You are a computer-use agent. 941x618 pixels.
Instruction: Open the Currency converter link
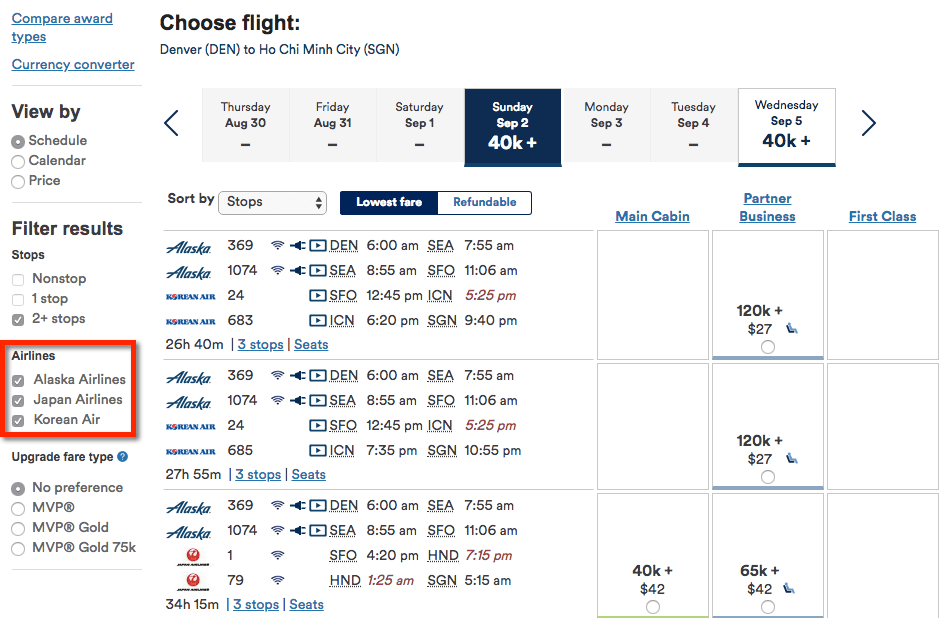click(73, 64)
